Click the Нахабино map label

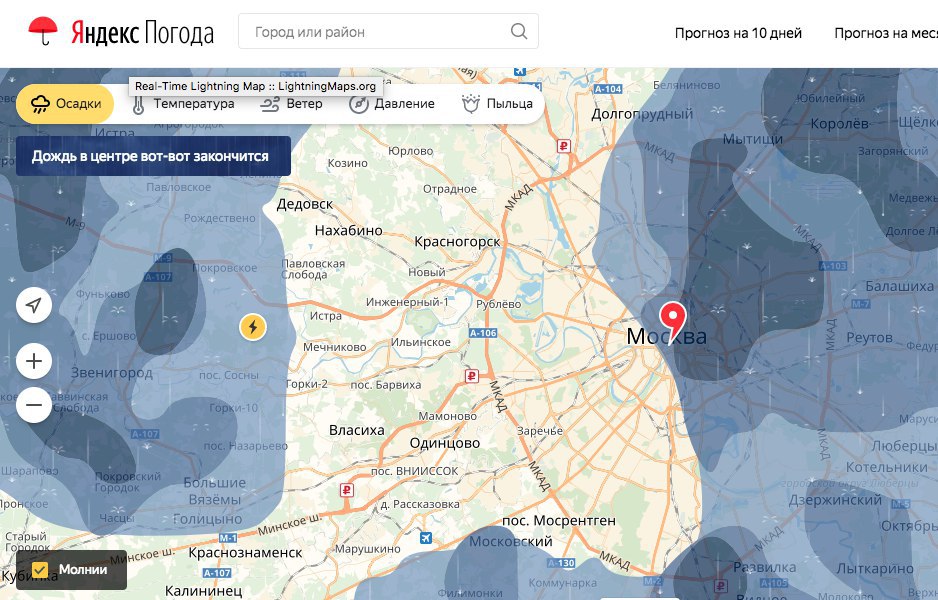pyautogui.click(x=349, y=230)
